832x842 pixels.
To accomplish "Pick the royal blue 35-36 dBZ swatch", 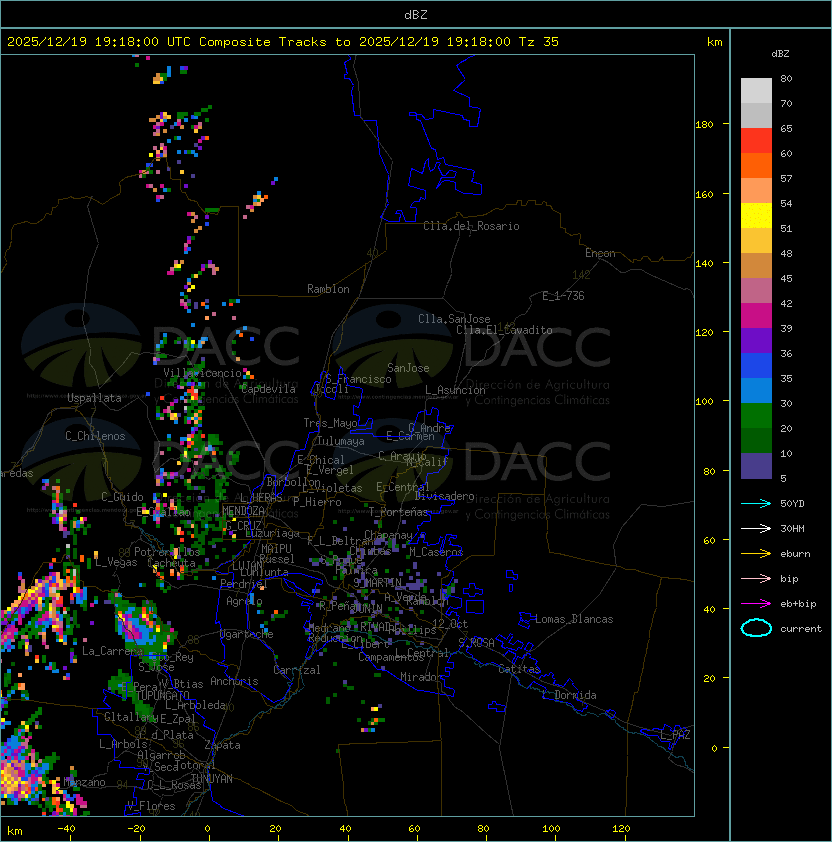I will 756,366.
